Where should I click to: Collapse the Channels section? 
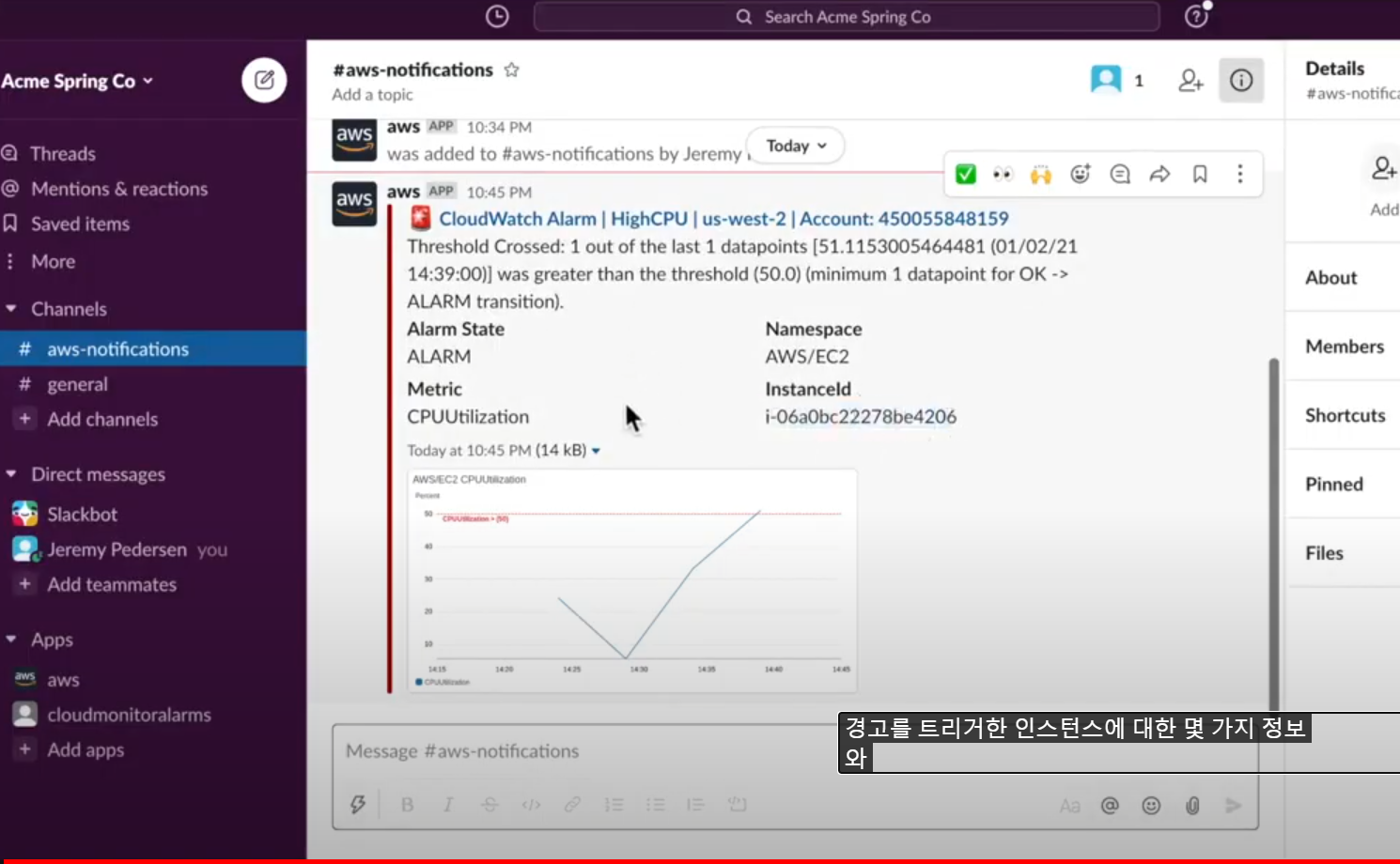11,308
